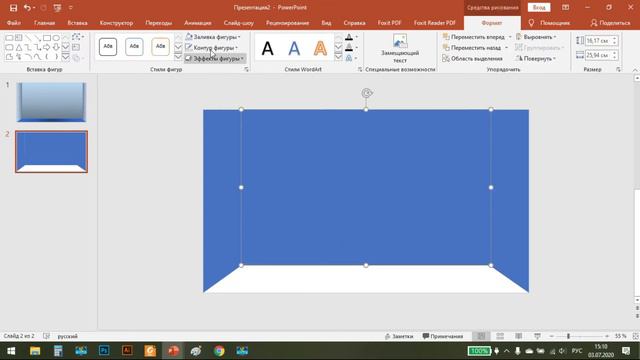Start slideshow from status bar icon
The height and width of the screenshot is (360, 640).
(x=537, y=336)
